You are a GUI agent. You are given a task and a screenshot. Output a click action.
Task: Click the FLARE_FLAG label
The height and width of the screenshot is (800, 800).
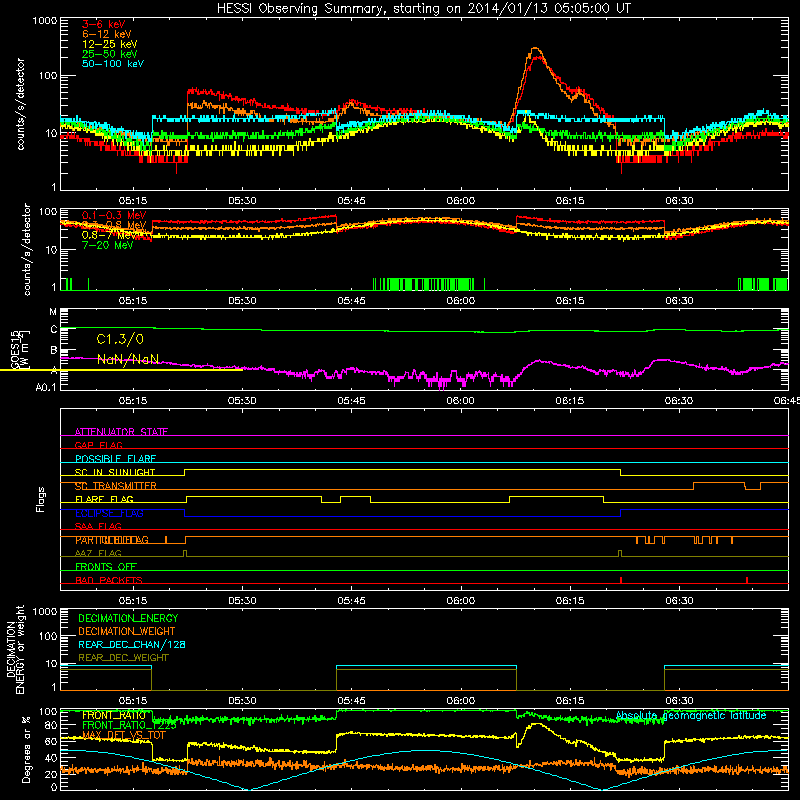104,499
